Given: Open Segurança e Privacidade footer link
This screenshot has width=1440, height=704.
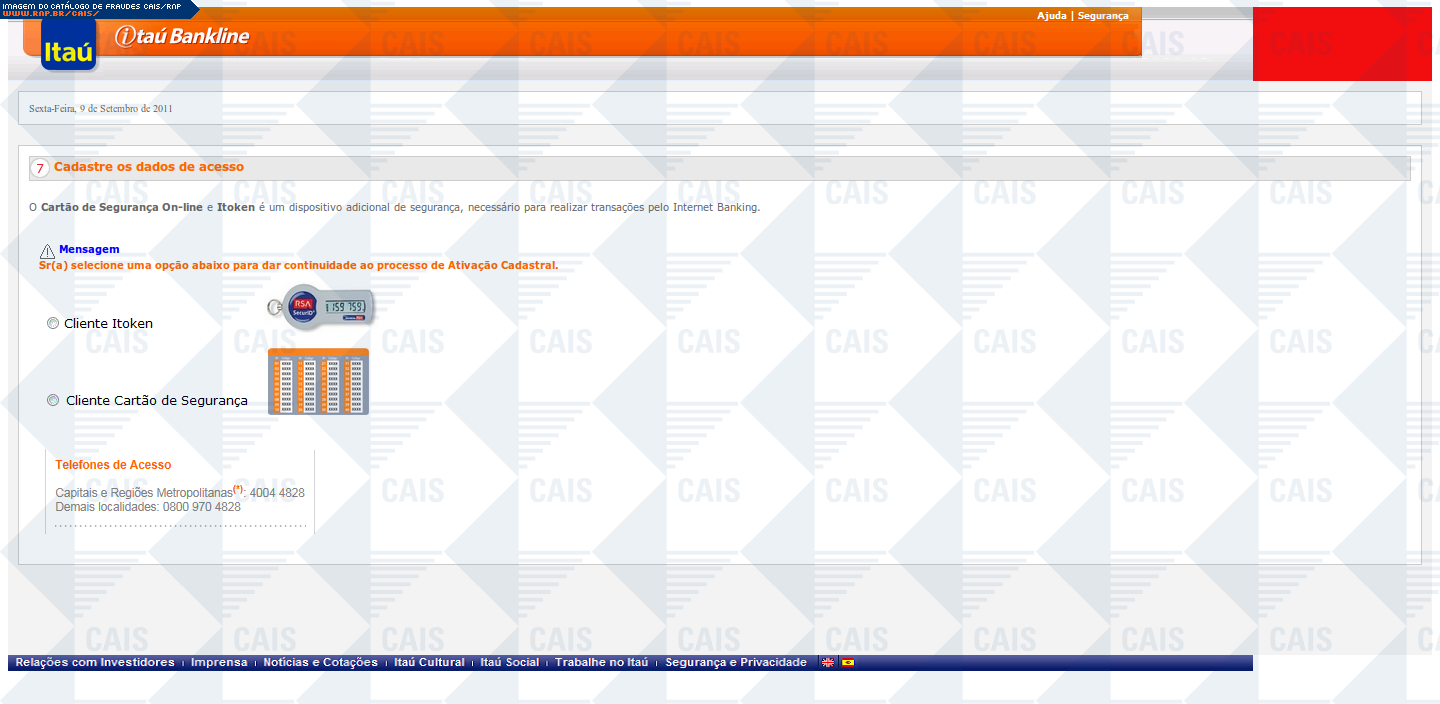Looking at the screenshot, I should pos(735,662).
